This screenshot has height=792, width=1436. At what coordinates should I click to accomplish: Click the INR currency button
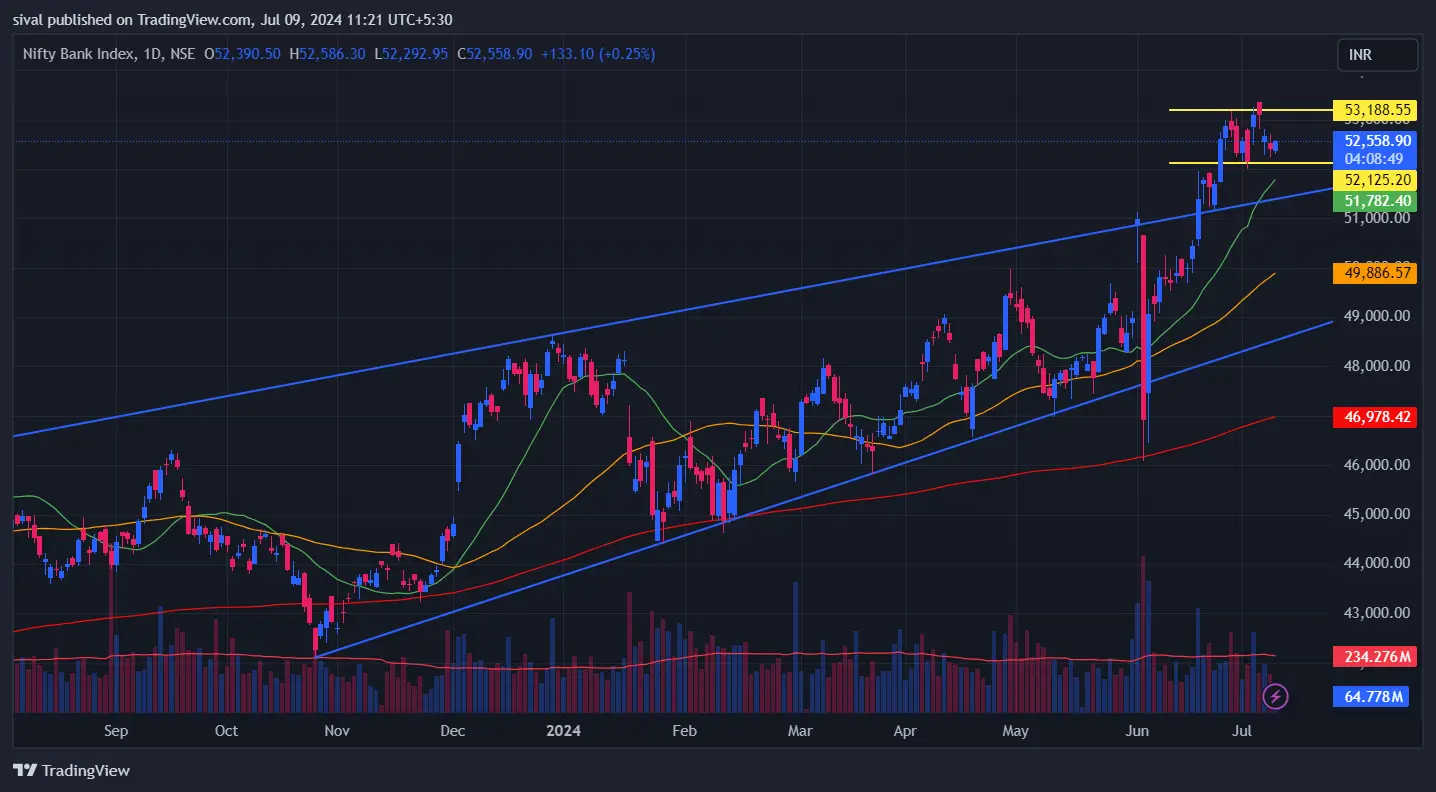click(x=1377, y=55)
